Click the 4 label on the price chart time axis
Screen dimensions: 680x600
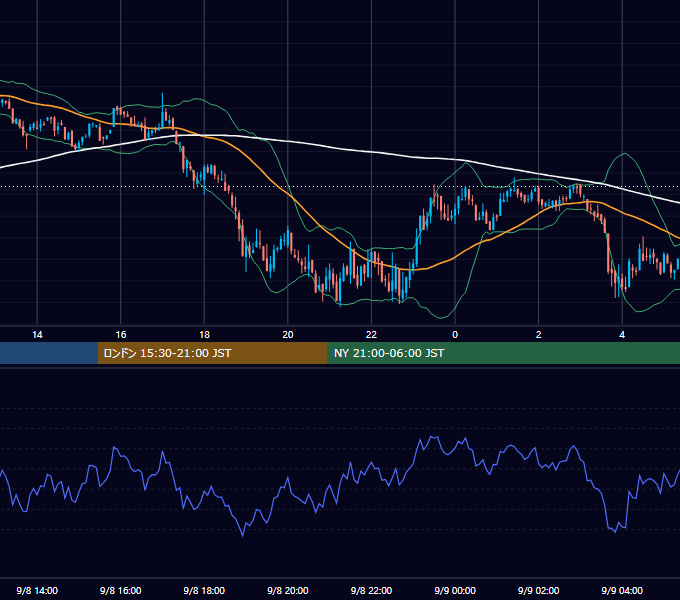[x=622, y=335]
